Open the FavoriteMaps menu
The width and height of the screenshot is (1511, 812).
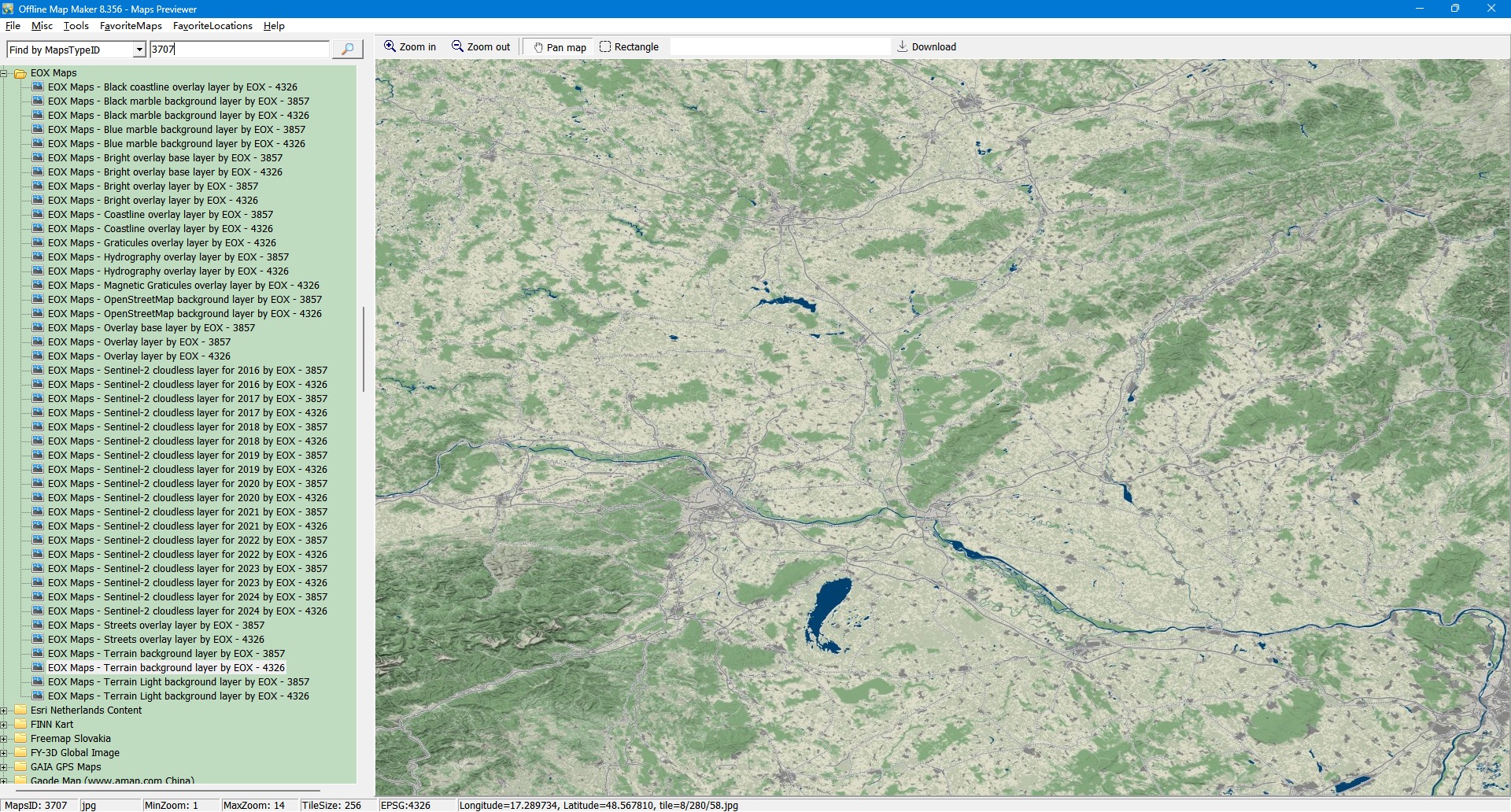click(x=131, y=26)
